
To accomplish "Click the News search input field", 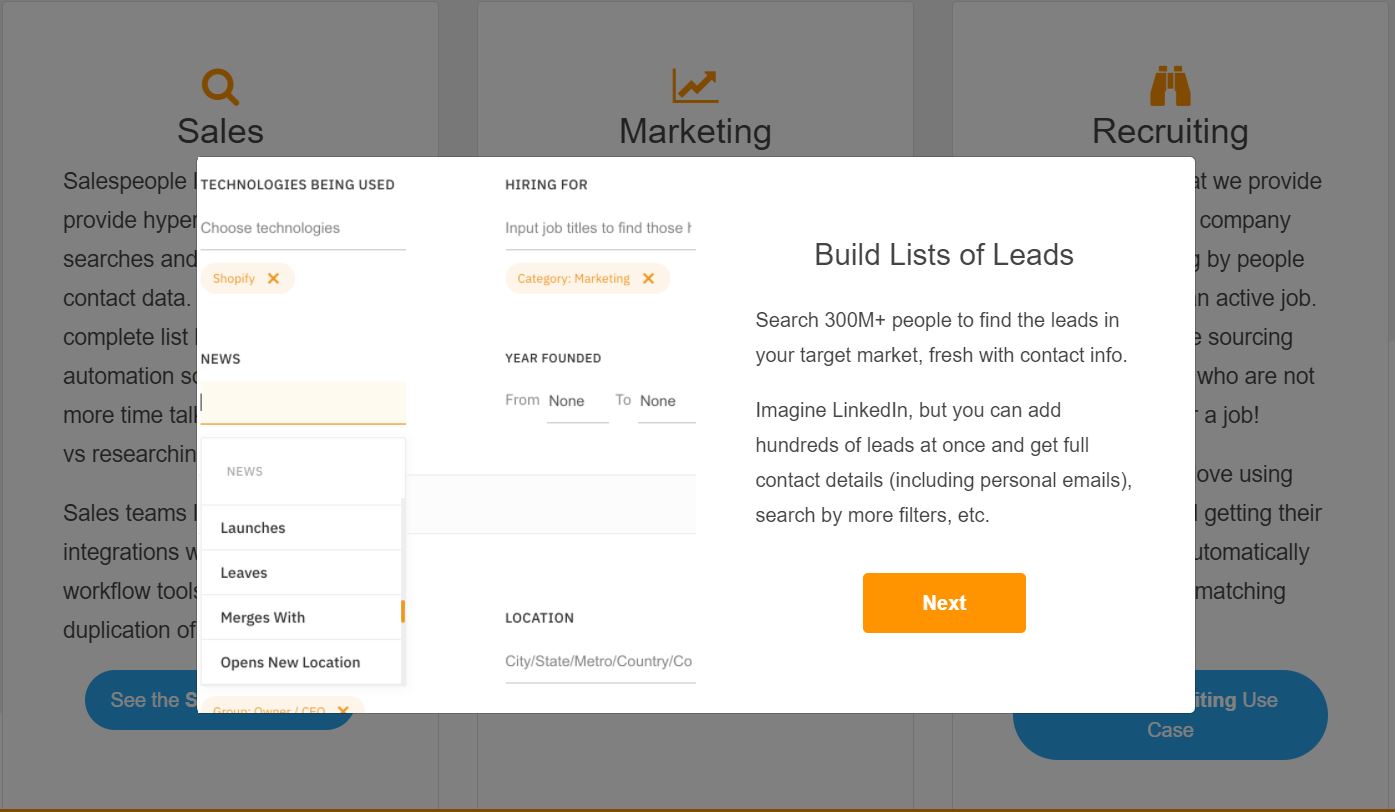I will pyautogui.click(x=303, y=402).
